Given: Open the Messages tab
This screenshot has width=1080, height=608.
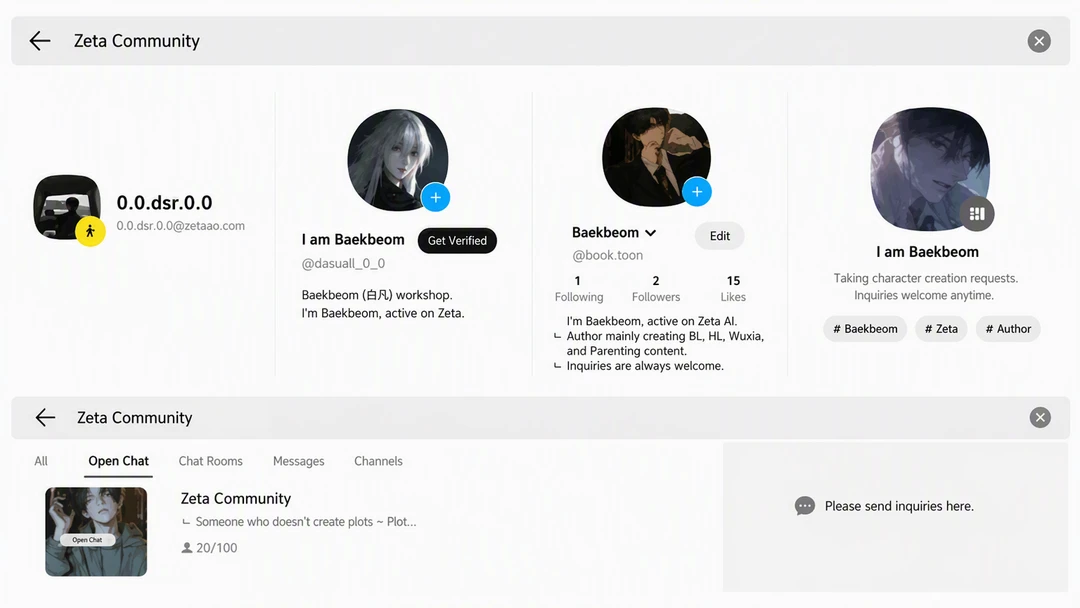Looking at the screenshot, I should coord(298,461).
